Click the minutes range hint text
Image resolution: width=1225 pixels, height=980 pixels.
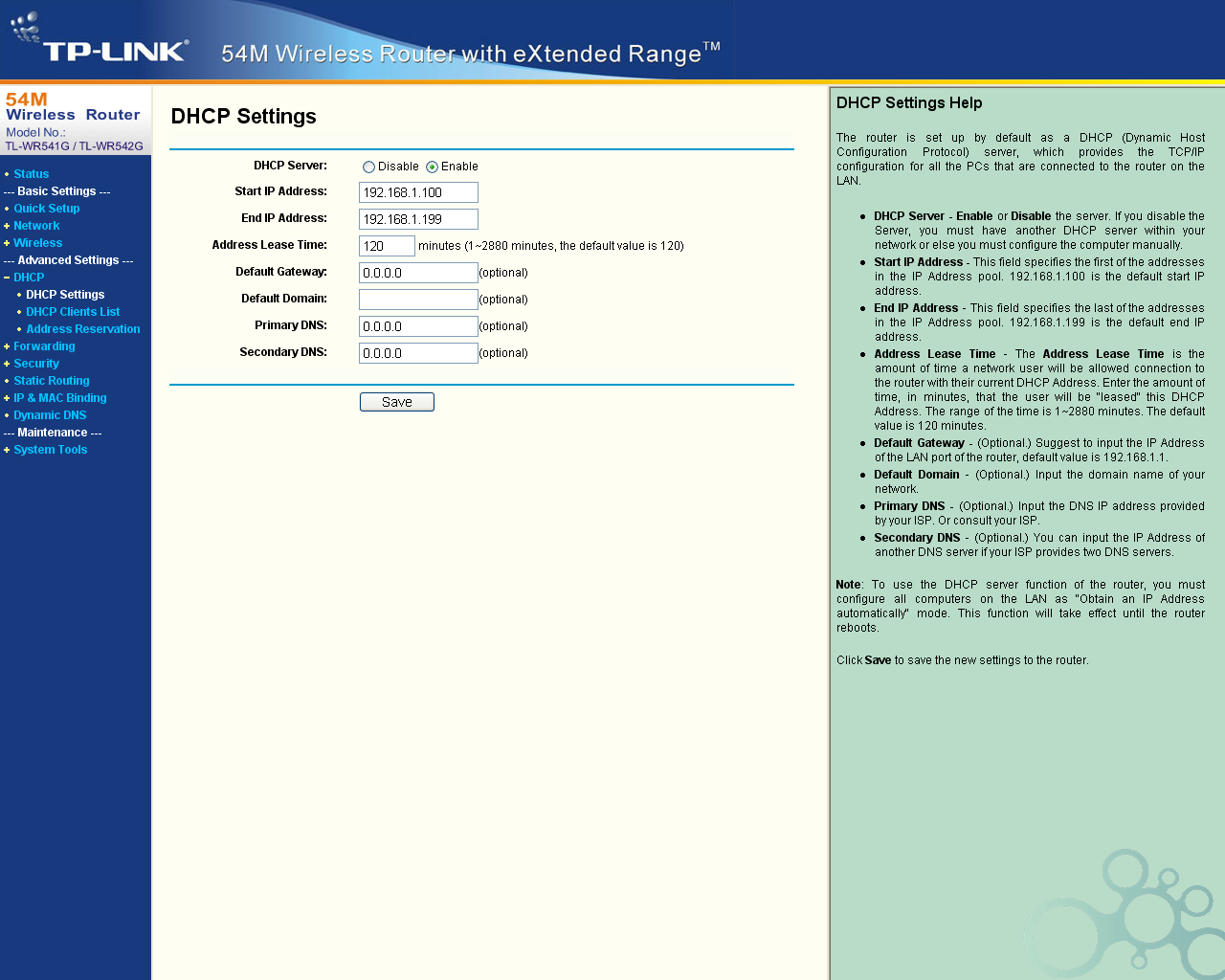[x=551, y=246]
